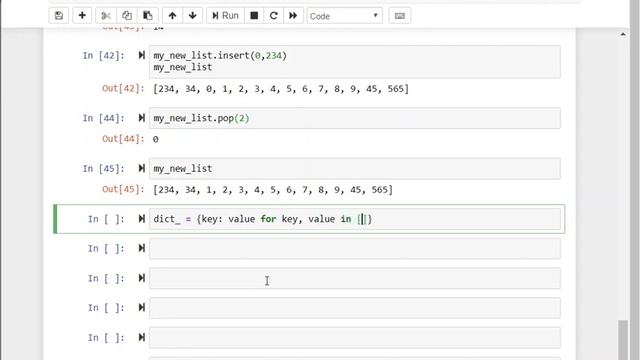This screenshot has height=360, width=640.
Task: Run first empty cell play icon
Action: pos(141,248)
